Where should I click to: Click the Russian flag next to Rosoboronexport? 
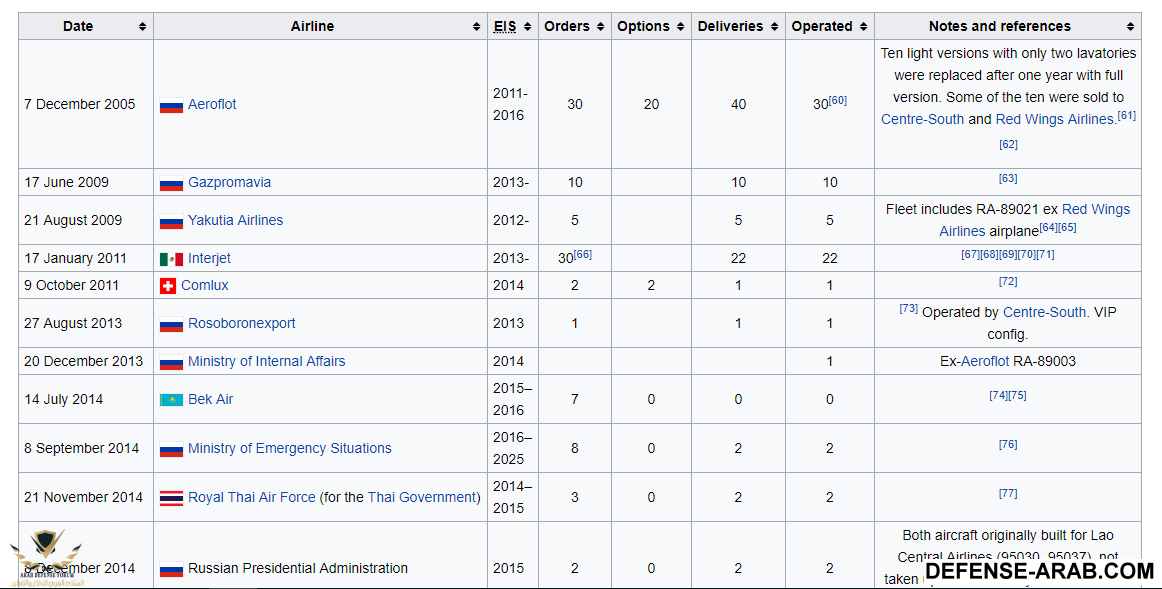(171, 324)
